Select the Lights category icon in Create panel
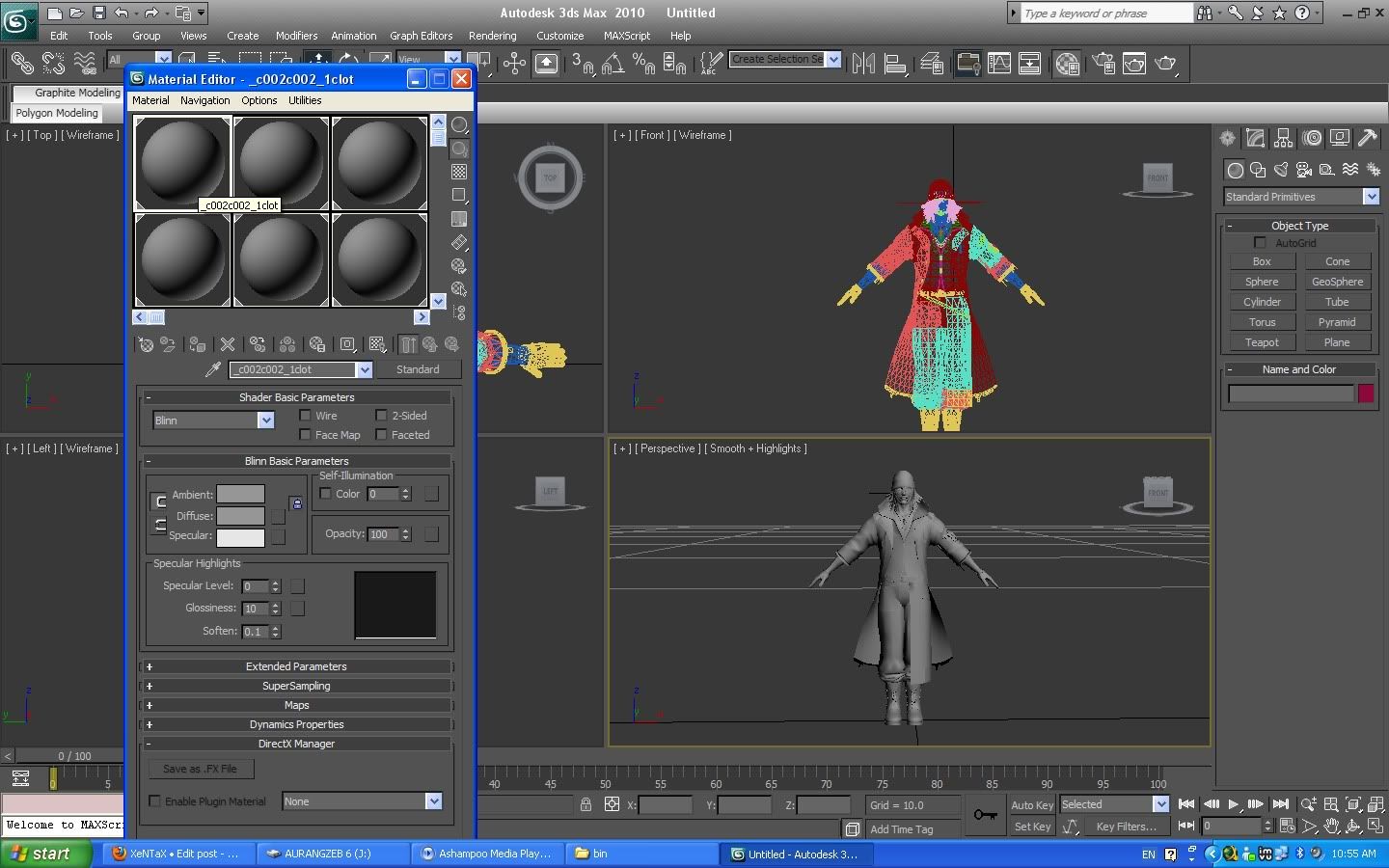 click(x=1281, y=170)
